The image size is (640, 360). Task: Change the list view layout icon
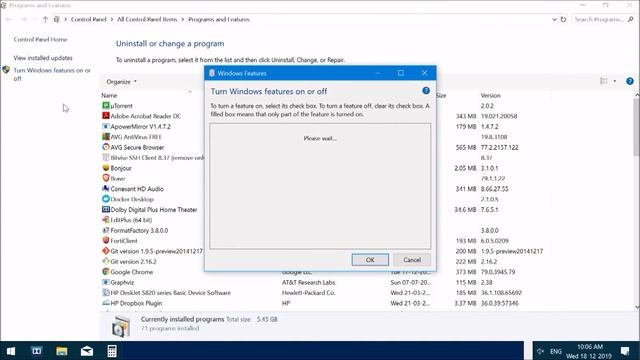click(604, 81)
